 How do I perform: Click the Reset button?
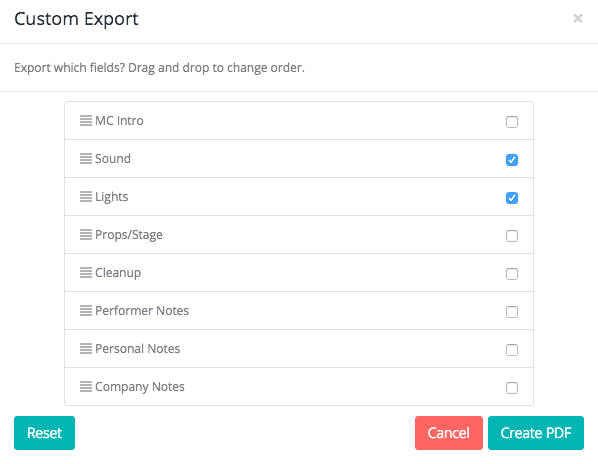44,433
